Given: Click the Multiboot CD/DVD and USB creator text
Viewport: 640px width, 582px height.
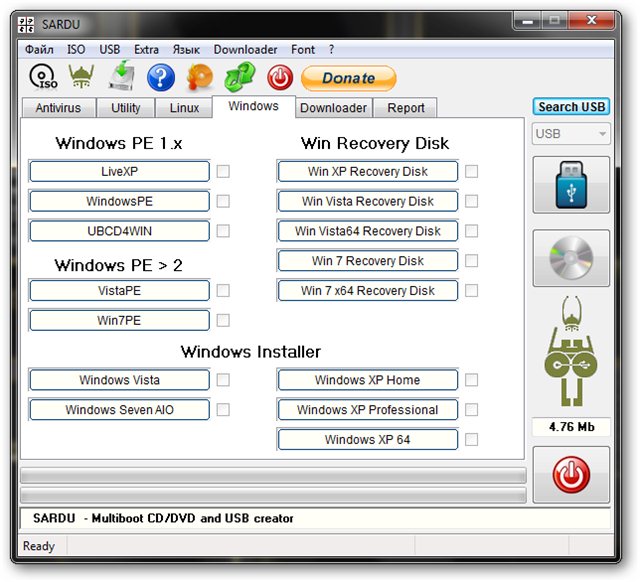Looking at the screenshot, I should pos(192,518).
